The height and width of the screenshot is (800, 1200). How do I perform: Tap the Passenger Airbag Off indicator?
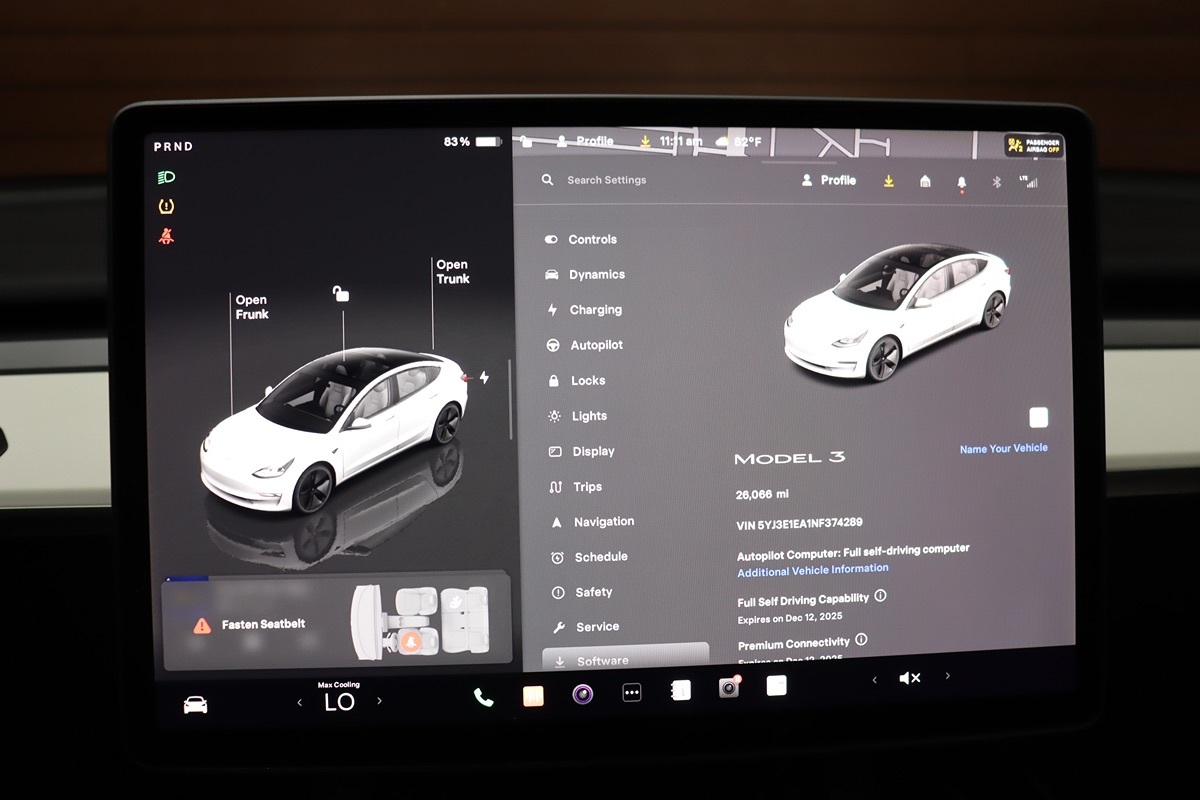(x=1034, y=146)
